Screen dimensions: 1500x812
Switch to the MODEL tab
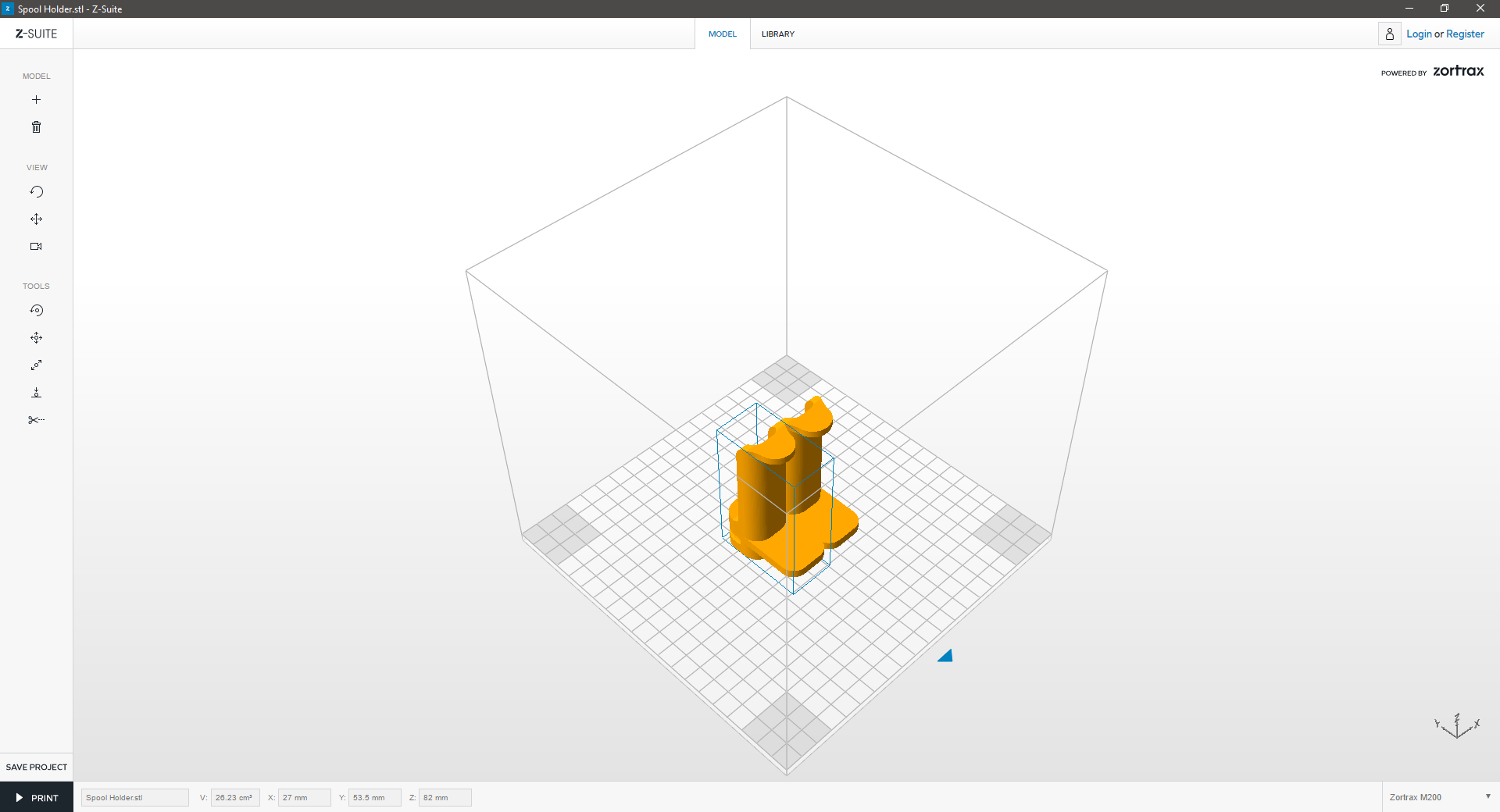coord(722,34)
